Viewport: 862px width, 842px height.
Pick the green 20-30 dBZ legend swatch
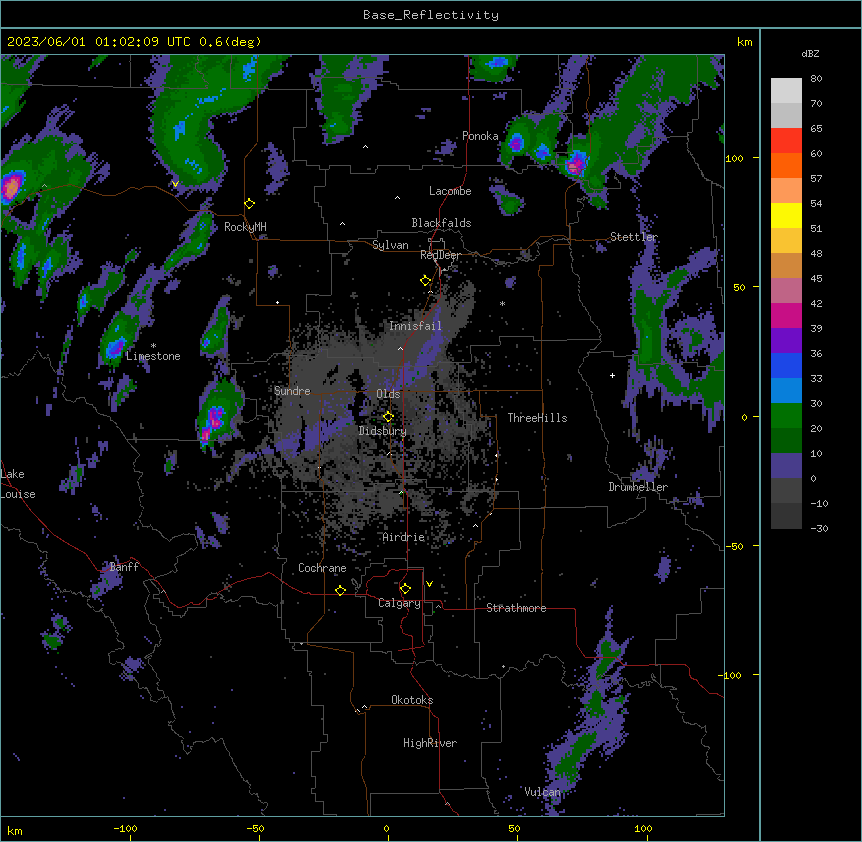coord(786,416)
